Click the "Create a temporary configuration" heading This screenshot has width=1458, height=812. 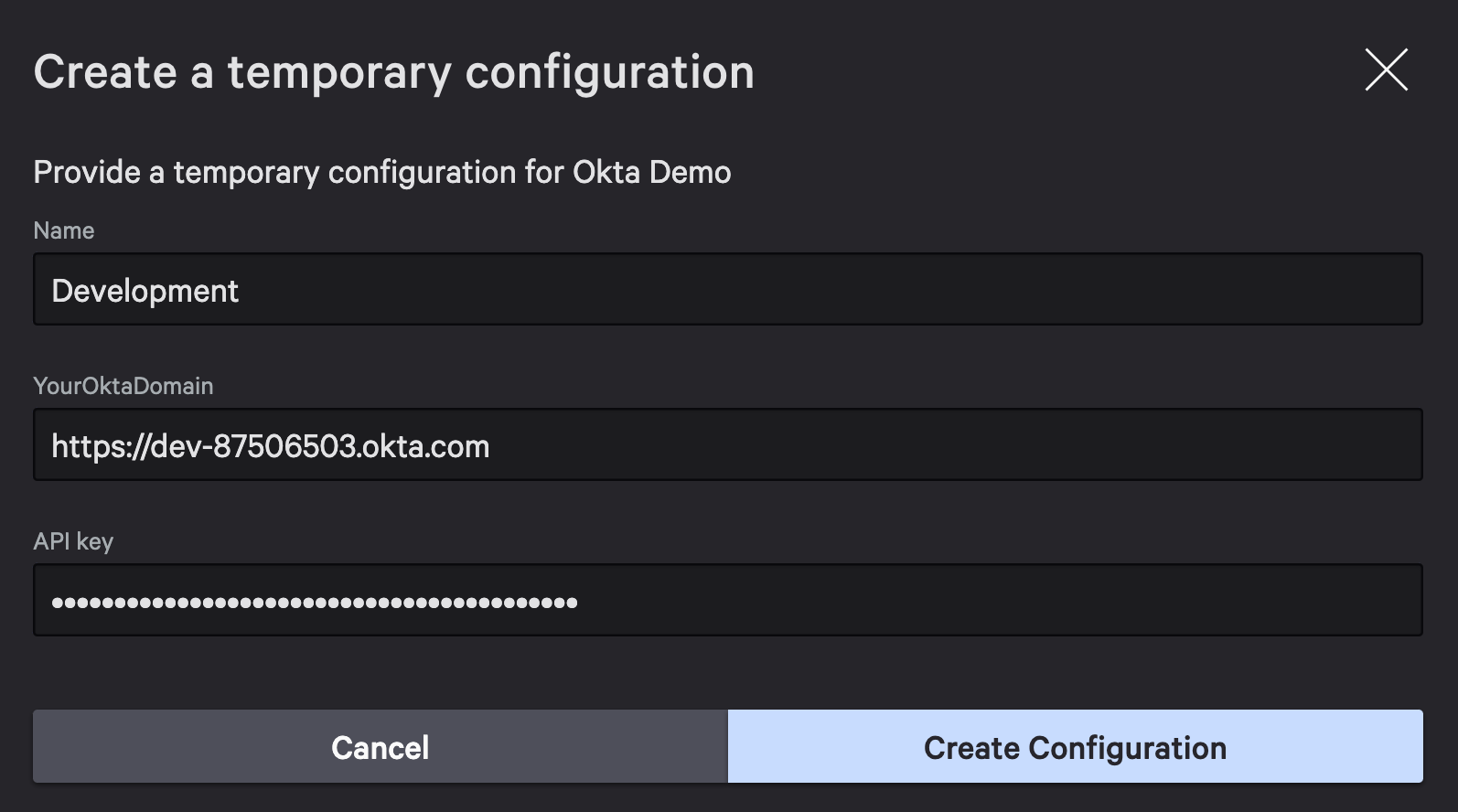click(x=393, y=72)
